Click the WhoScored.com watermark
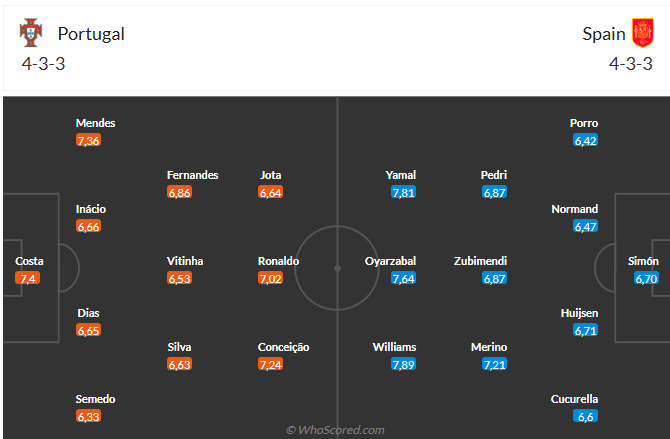 pyautogui.click(x=335, y=430)
